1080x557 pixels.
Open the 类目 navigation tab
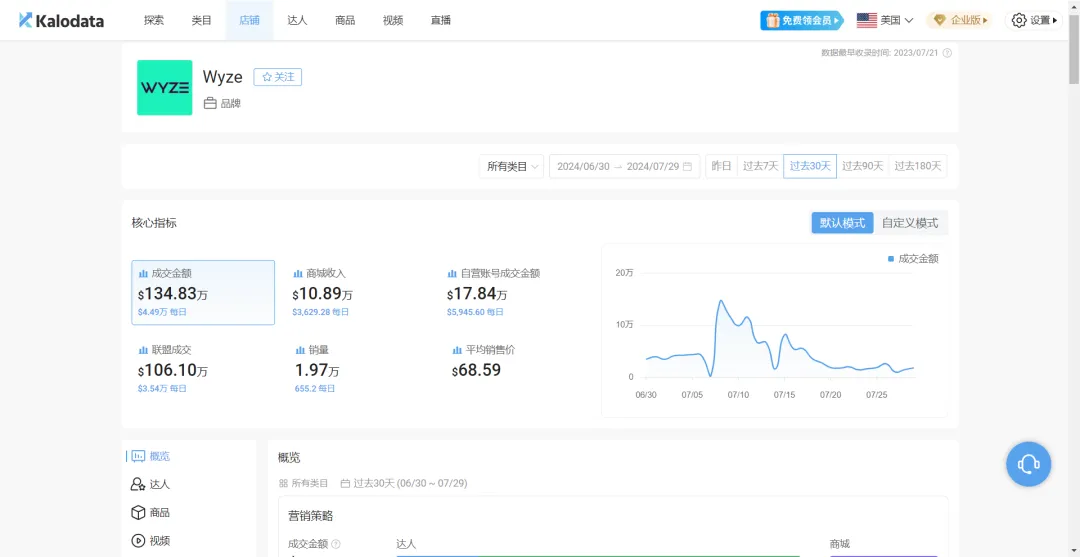[x=202, y=20]
